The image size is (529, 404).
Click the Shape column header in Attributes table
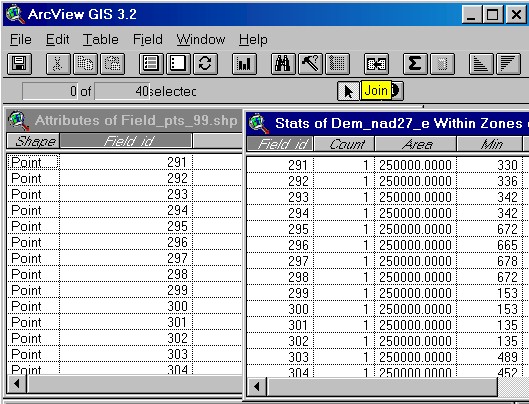click(x=33, y=141)
